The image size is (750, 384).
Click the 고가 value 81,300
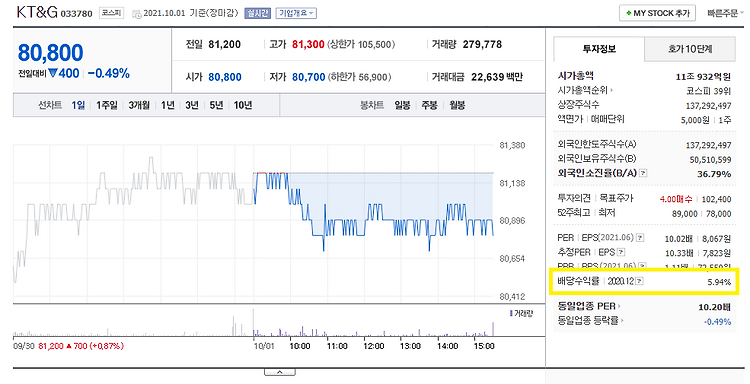308,44
